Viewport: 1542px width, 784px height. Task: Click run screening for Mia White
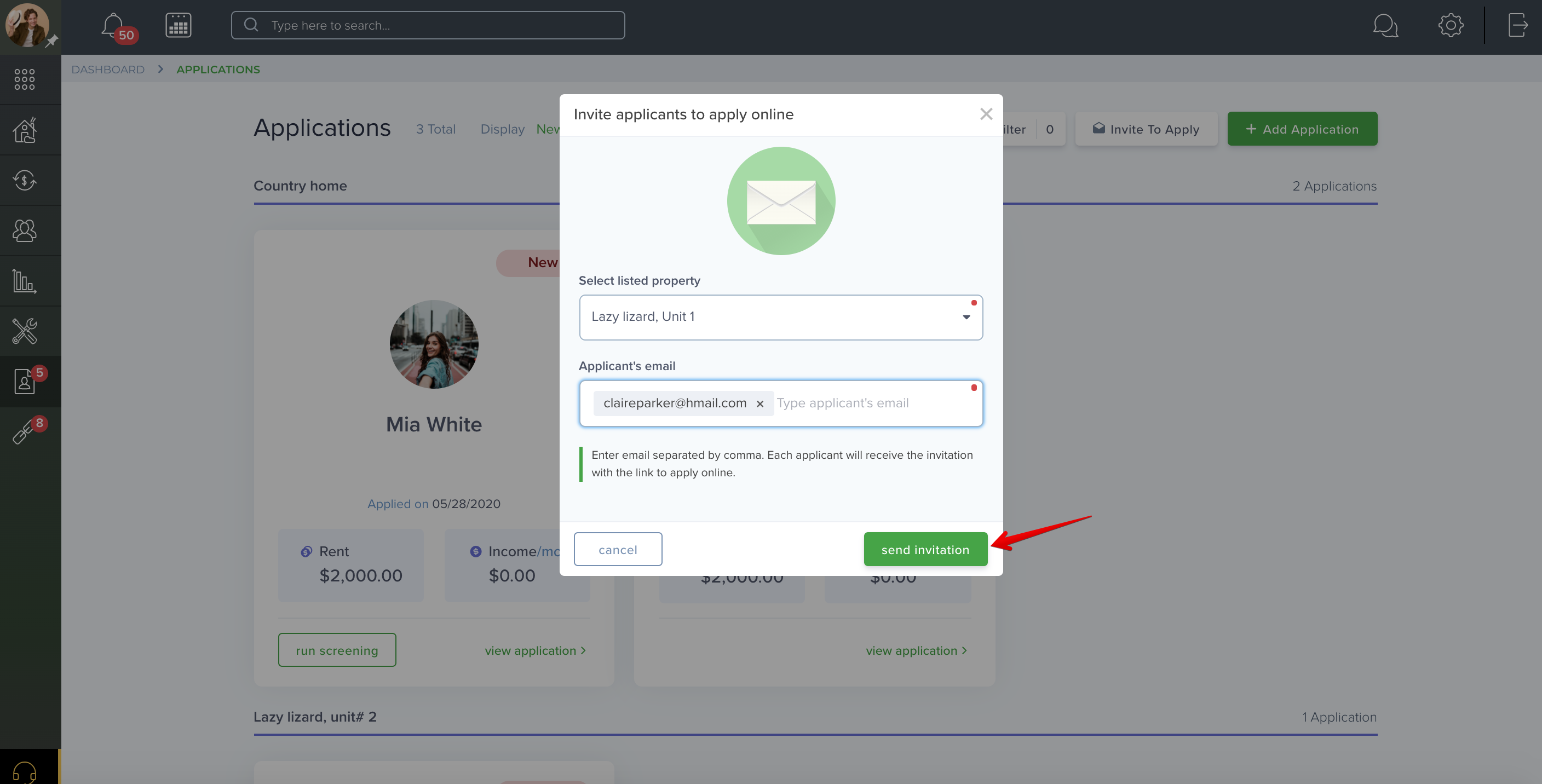coord(337,650)
